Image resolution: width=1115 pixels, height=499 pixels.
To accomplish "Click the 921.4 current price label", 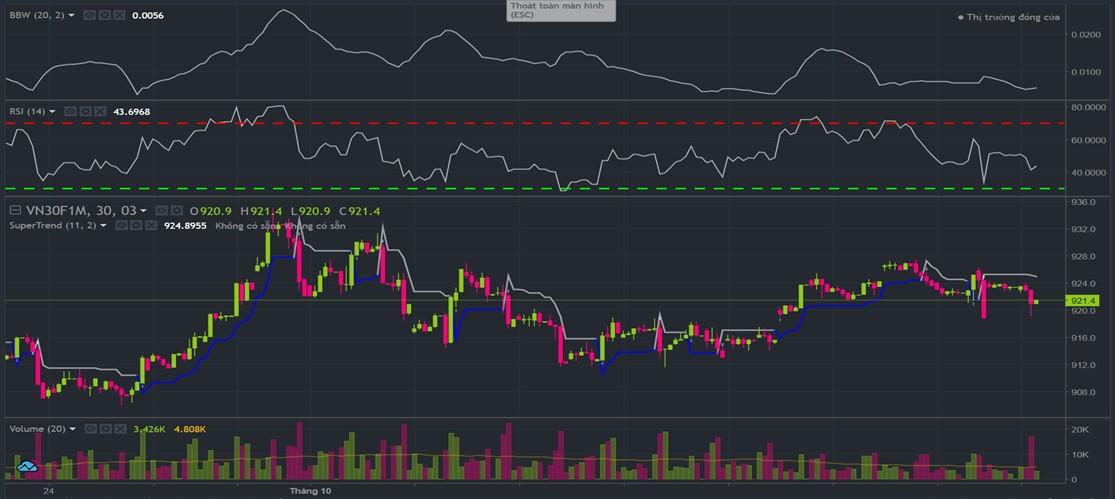I will point(1084,301).
